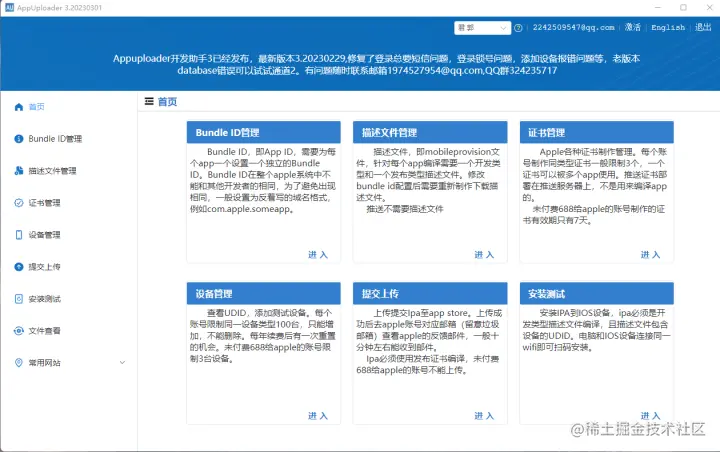The width and height of the screenshot is (720, 452).
Task: Click the 证书管理 card header
Action: 596,133
